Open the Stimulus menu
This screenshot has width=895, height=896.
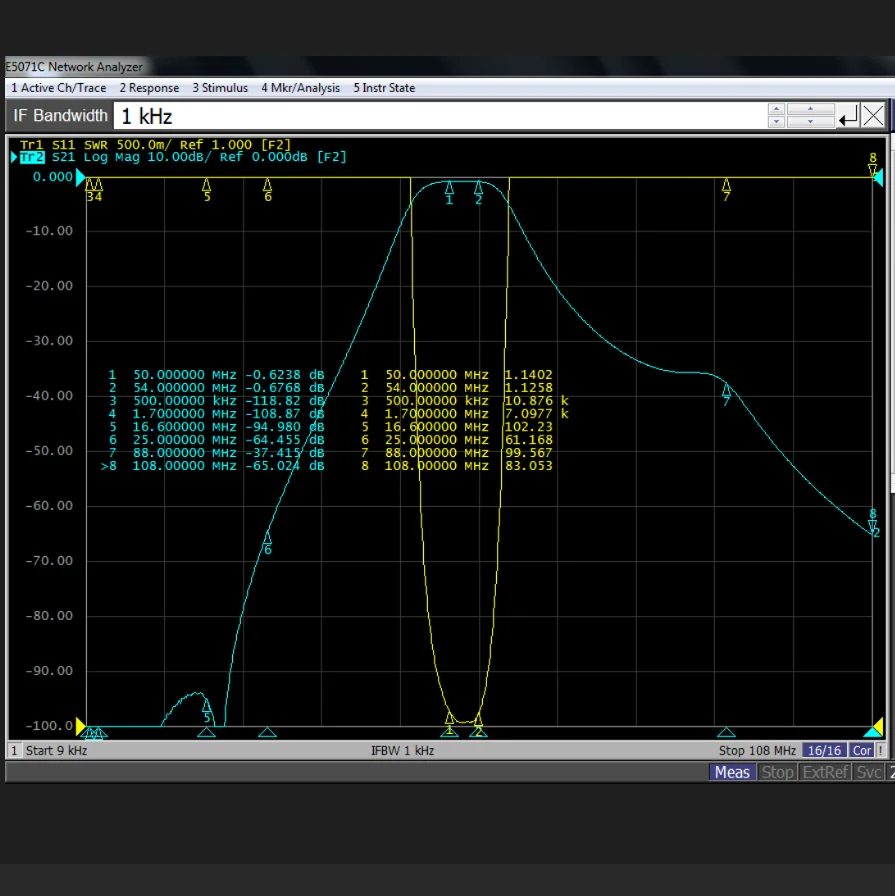(220, 88)
